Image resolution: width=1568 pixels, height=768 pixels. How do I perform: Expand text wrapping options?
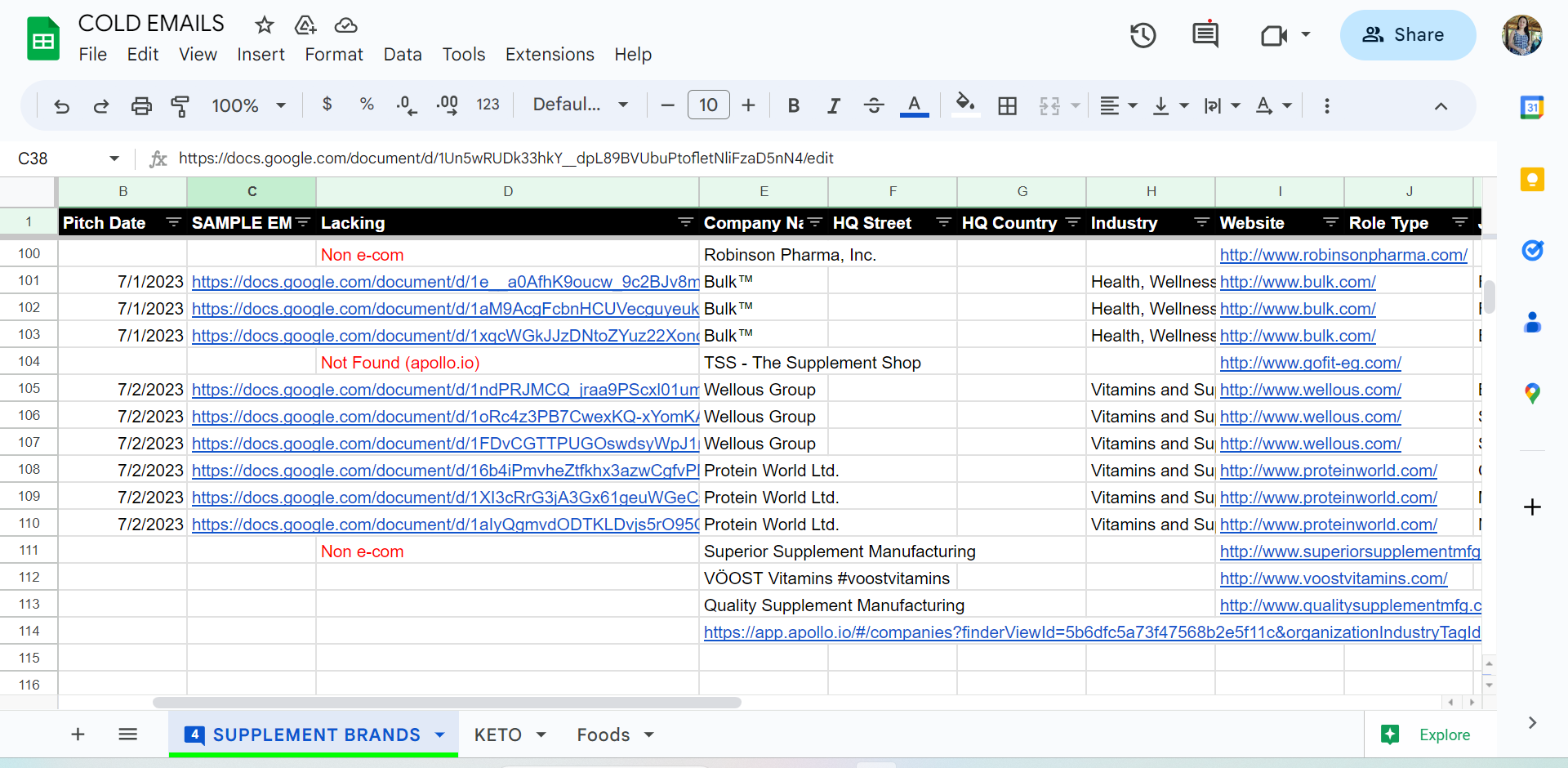(1236, 105)
